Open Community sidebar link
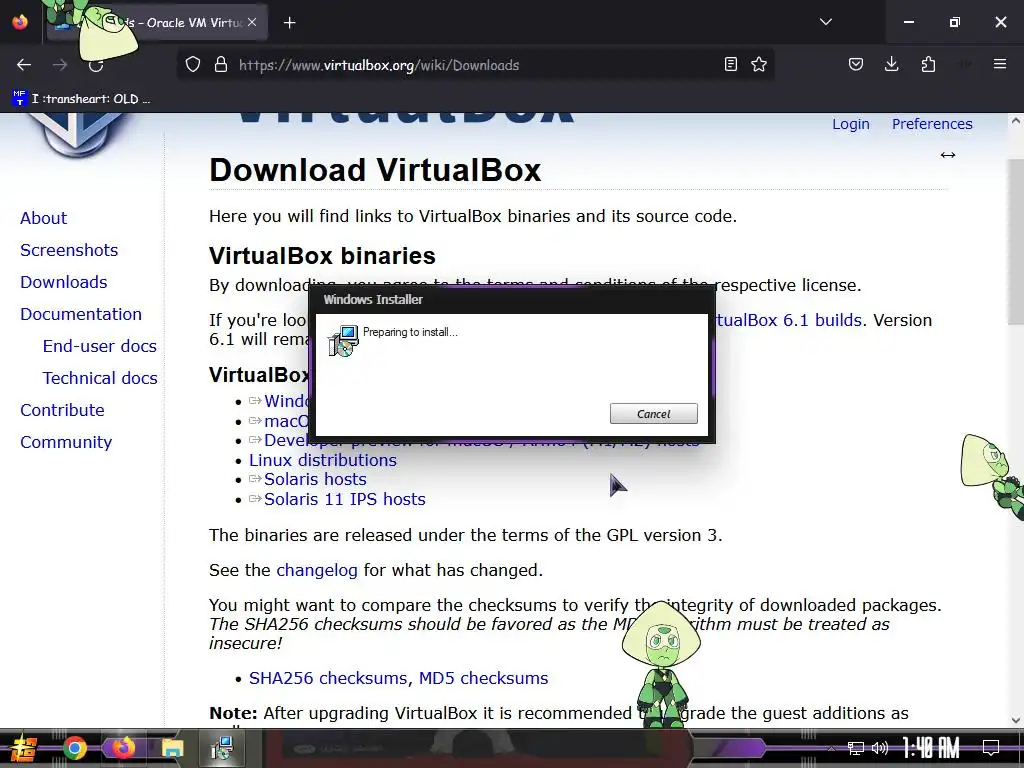 [x=66, y=442]
